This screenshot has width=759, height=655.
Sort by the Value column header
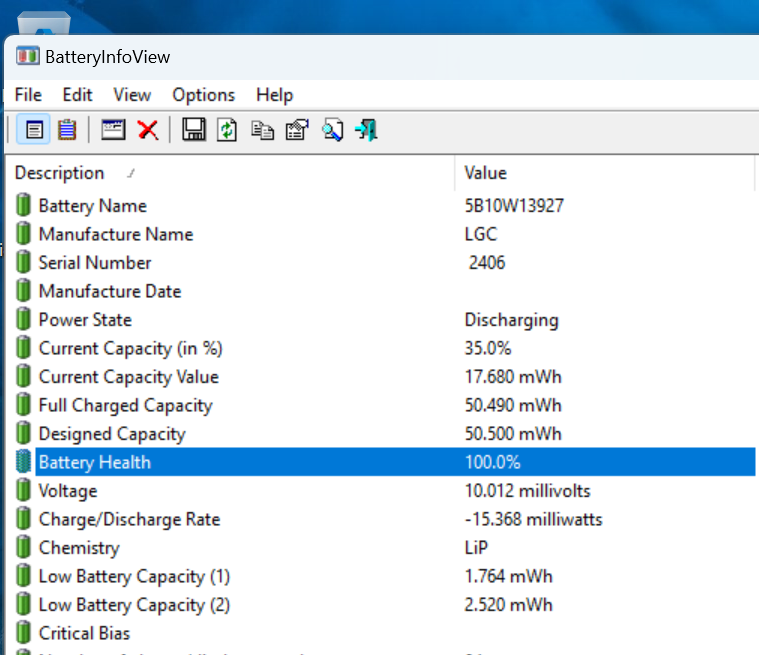click(x=604, y=173)
